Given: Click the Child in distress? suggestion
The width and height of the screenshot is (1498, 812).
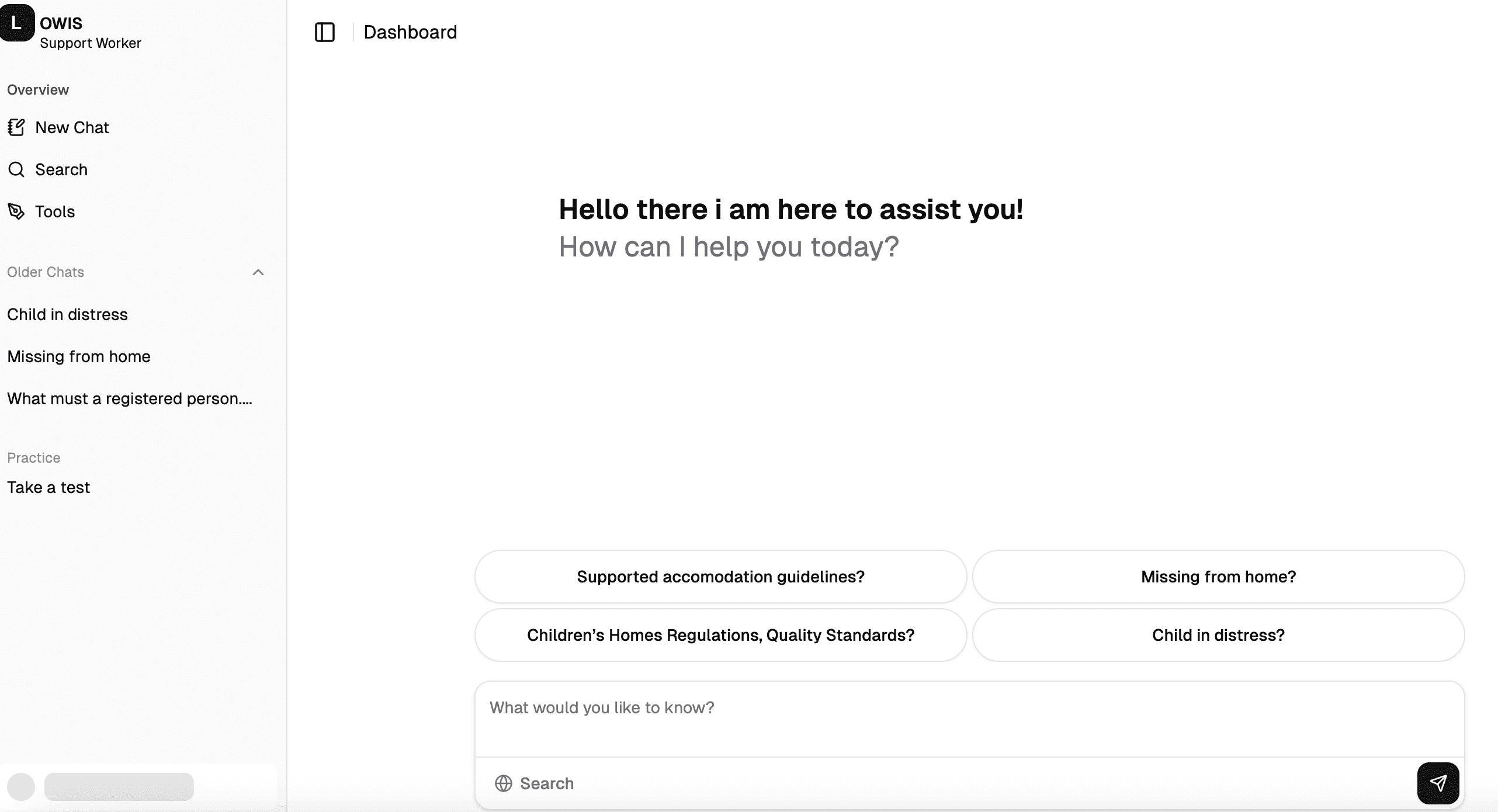Looking at the screenshot, I should pyautogui.click(x=1218, y=635).
